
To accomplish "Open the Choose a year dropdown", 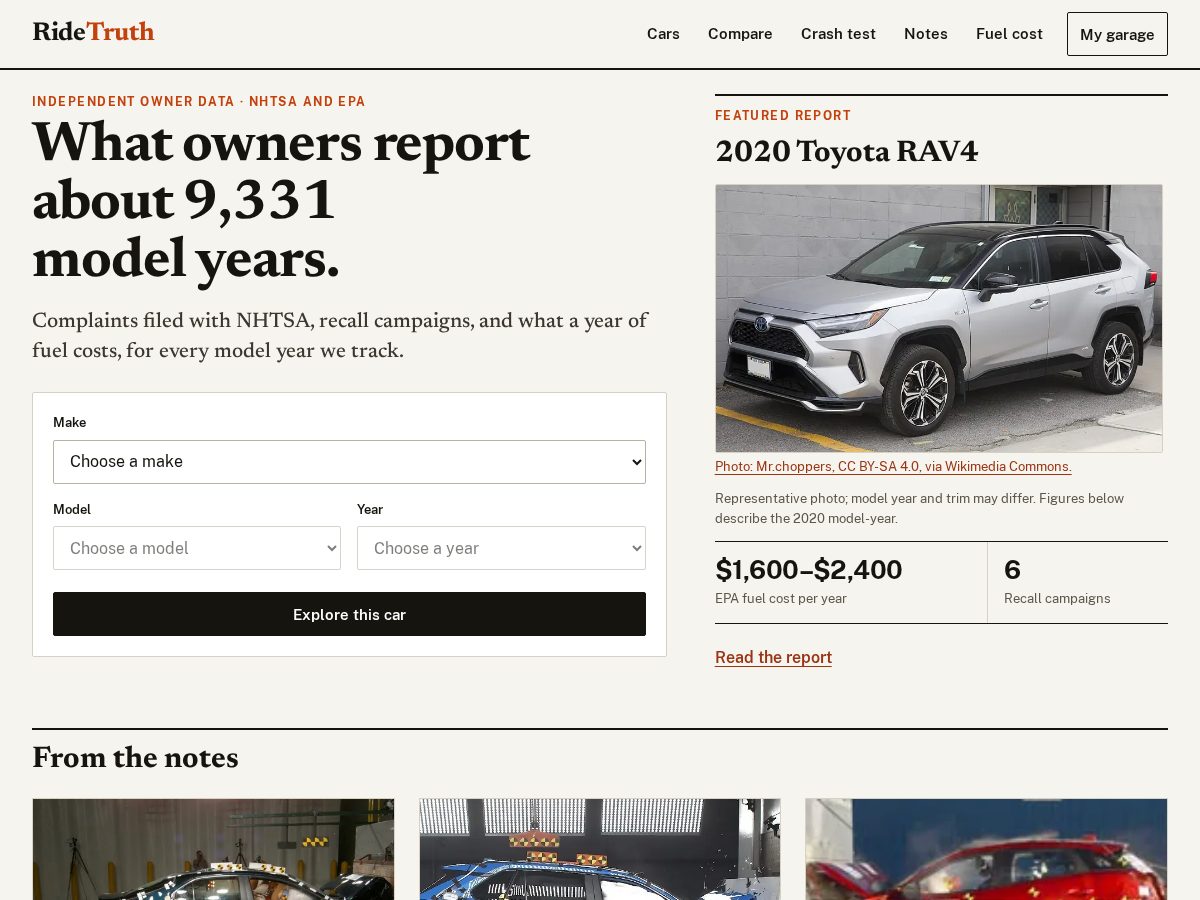I will click(501, 548).
